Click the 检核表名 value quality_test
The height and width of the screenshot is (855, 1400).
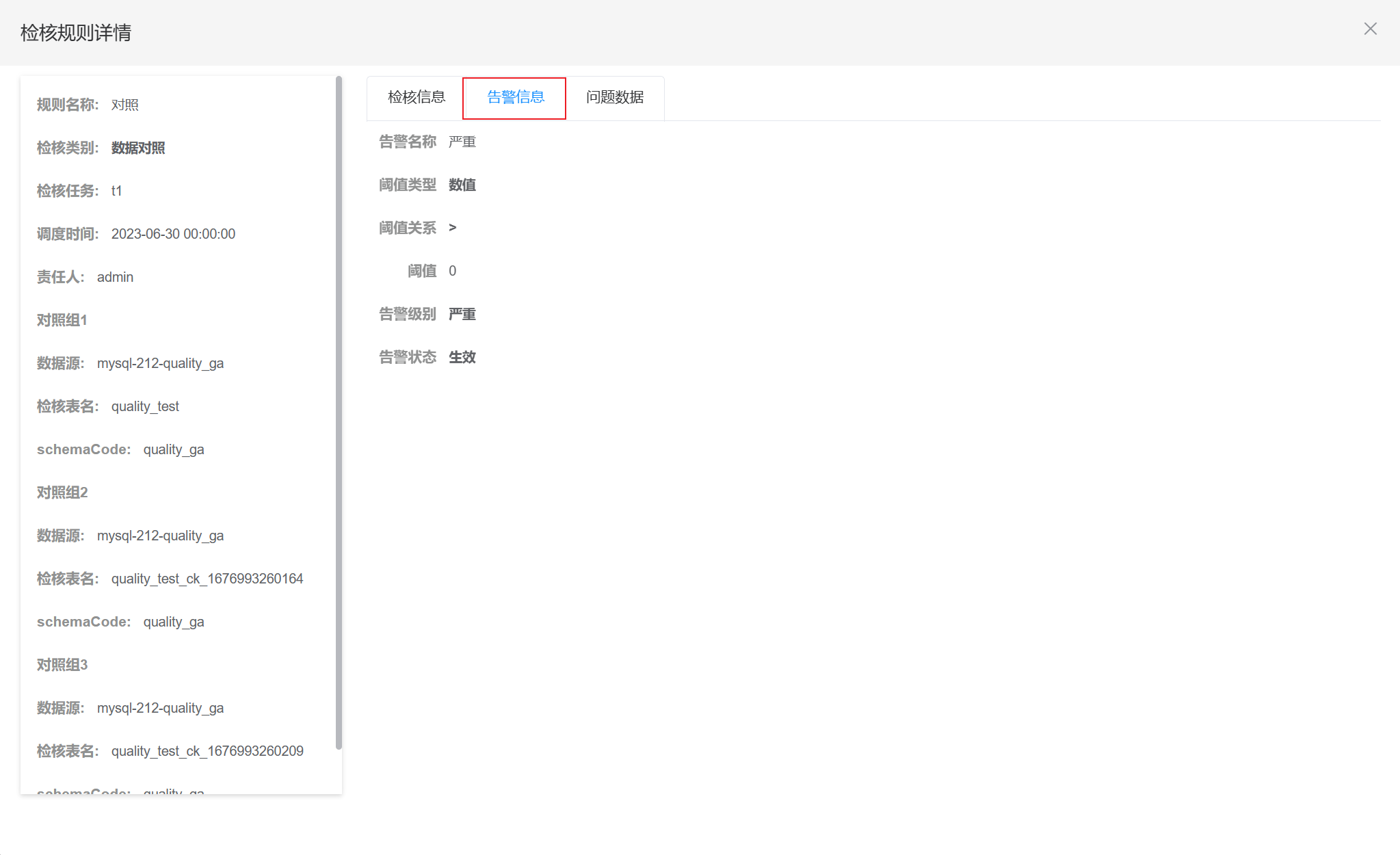point(145,406)
